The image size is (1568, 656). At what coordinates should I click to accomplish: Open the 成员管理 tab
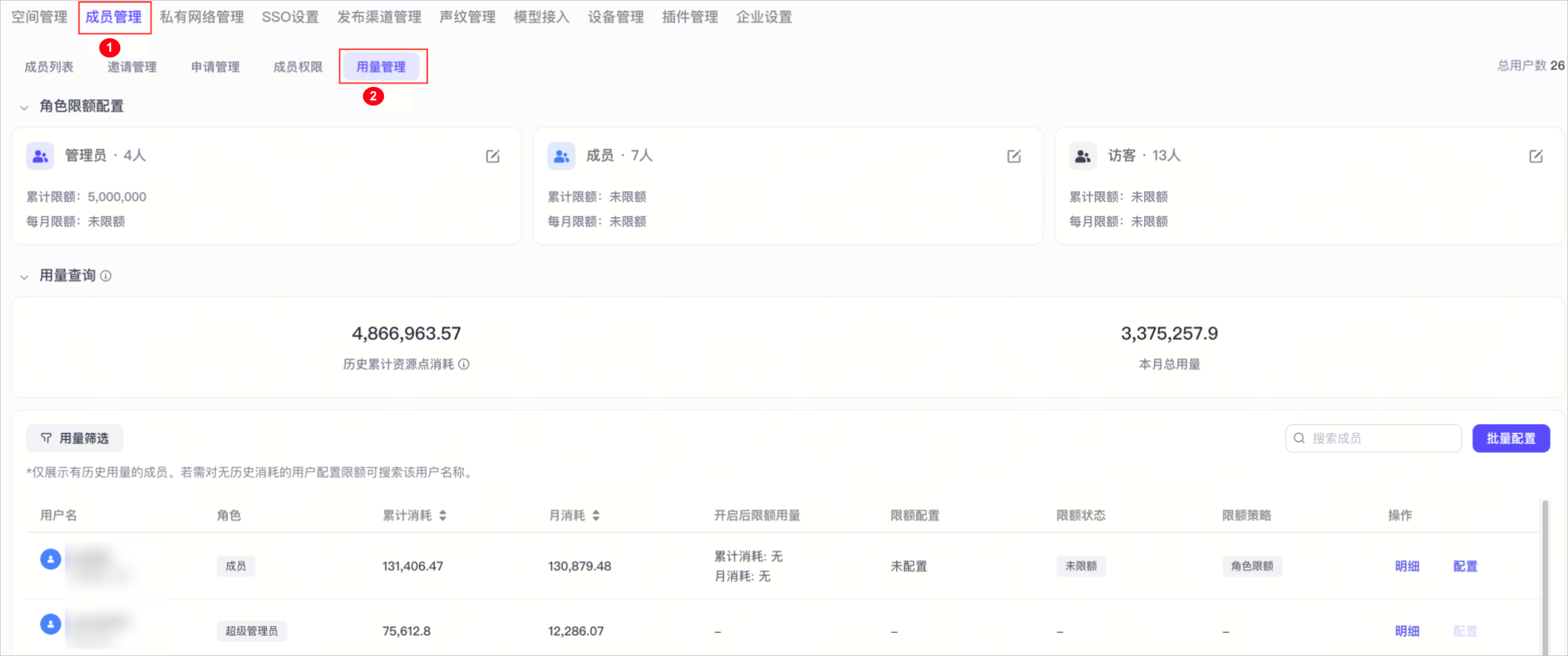click(x=114, y=17)
